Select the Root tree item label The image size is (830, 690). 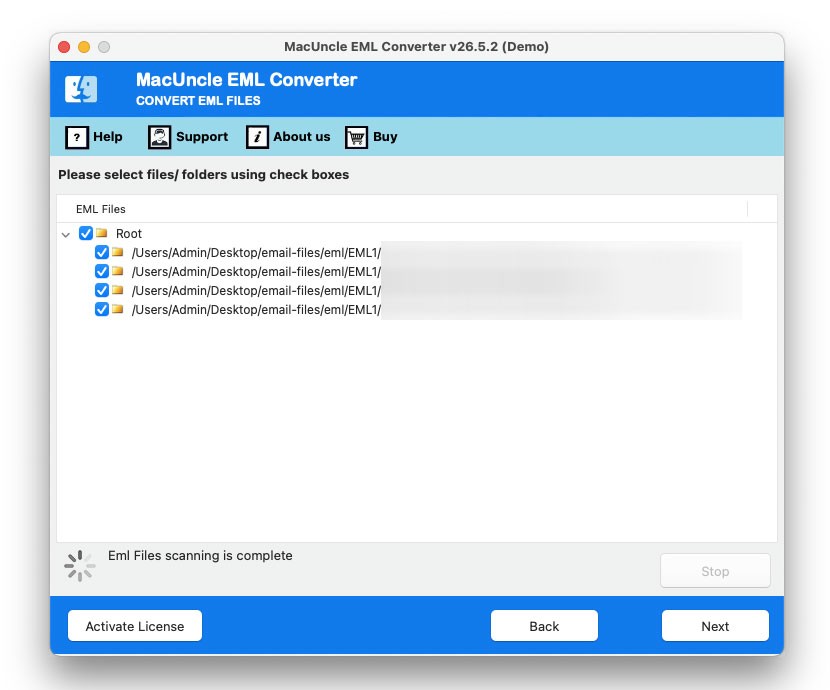[129, 234]
